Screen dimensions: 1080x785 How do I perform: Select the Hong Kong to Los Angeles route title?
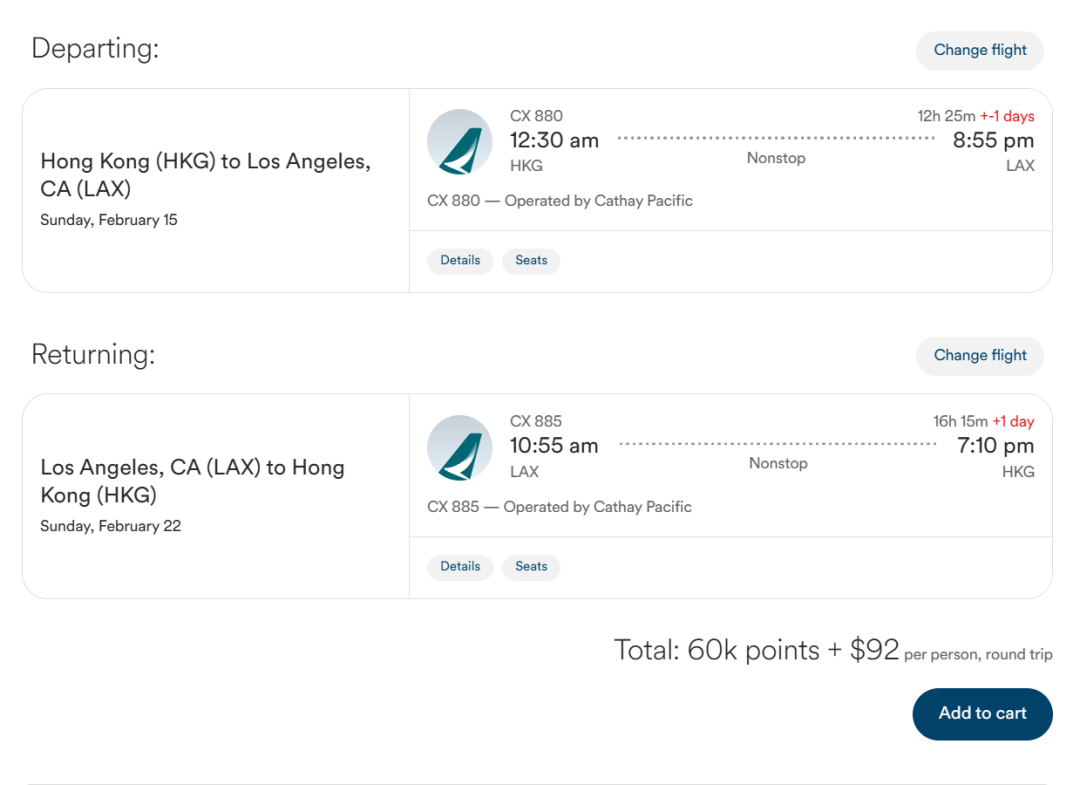click(205, 175)
